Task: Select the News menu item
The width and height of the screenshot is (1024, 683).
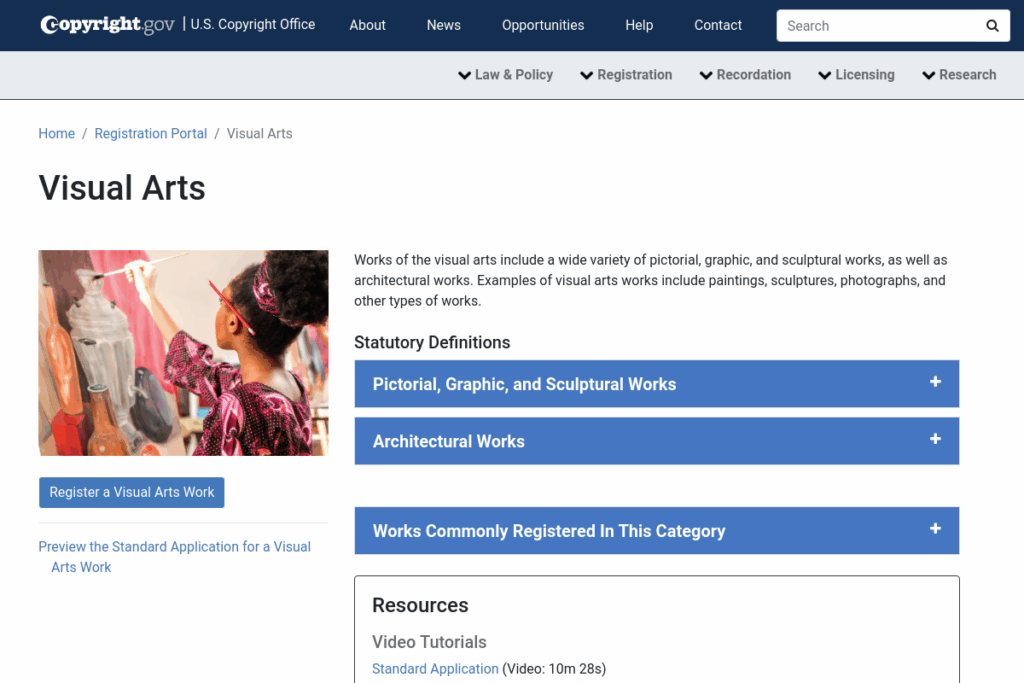Action: [443, 25]
